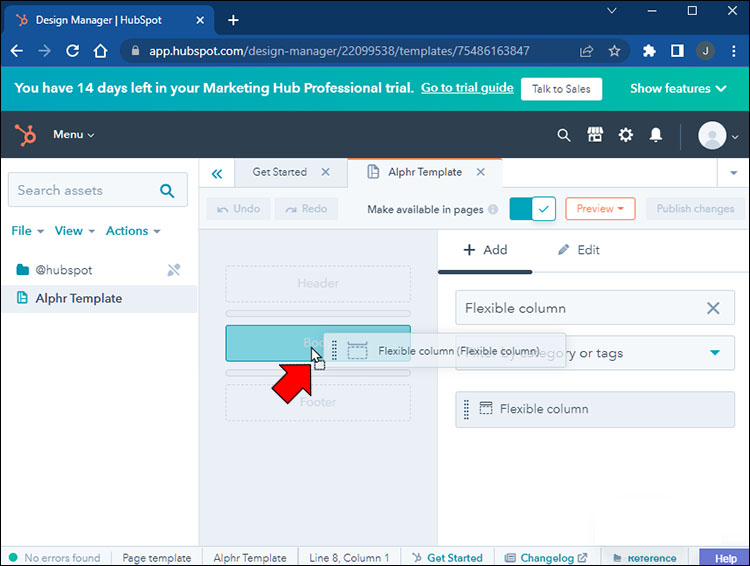Click the unpin icon beside @hubspot folder
Screen dimensions: 750x566
click(174, 270)
